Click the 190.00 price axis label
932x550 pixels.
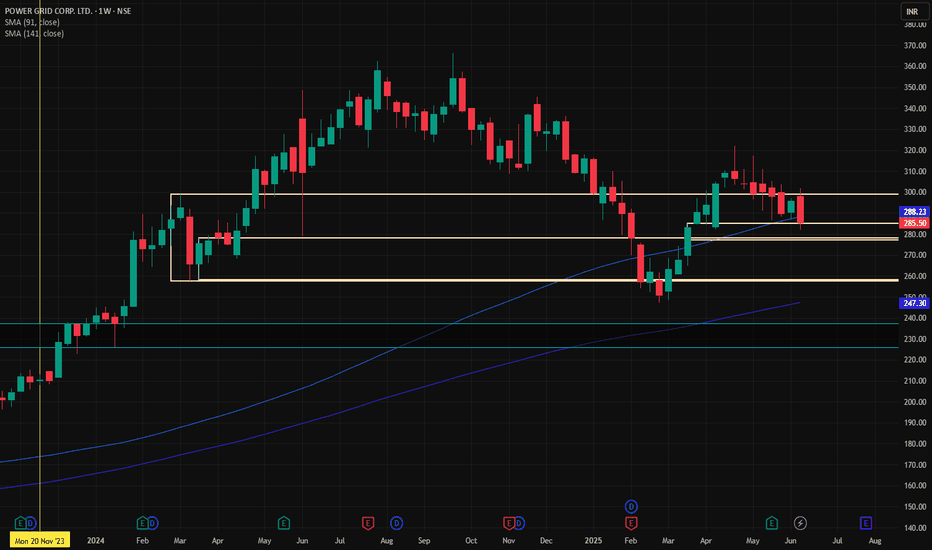(914, 423)
